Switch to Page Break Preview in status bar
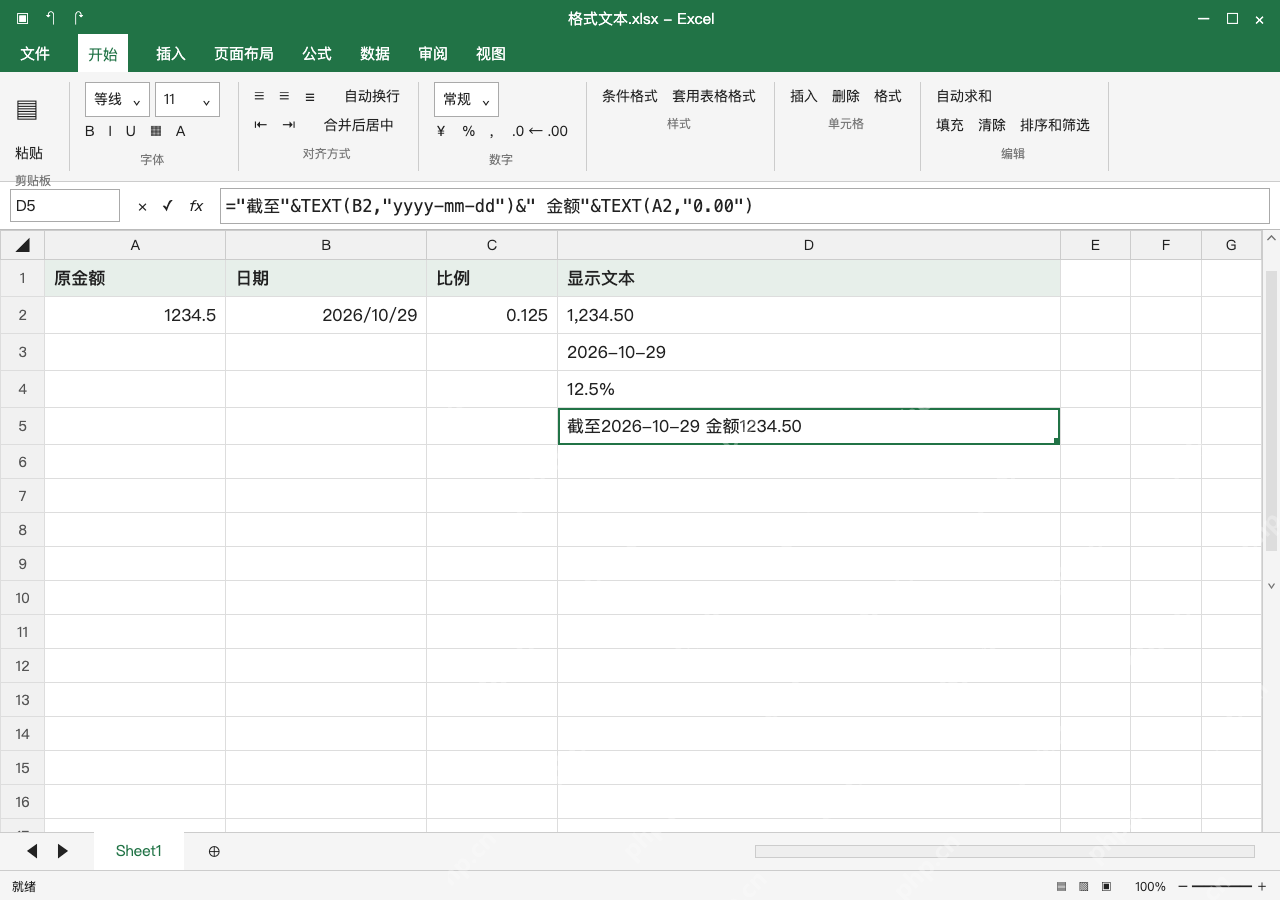Screen dimensions: 1280x900 (1106, 886)
